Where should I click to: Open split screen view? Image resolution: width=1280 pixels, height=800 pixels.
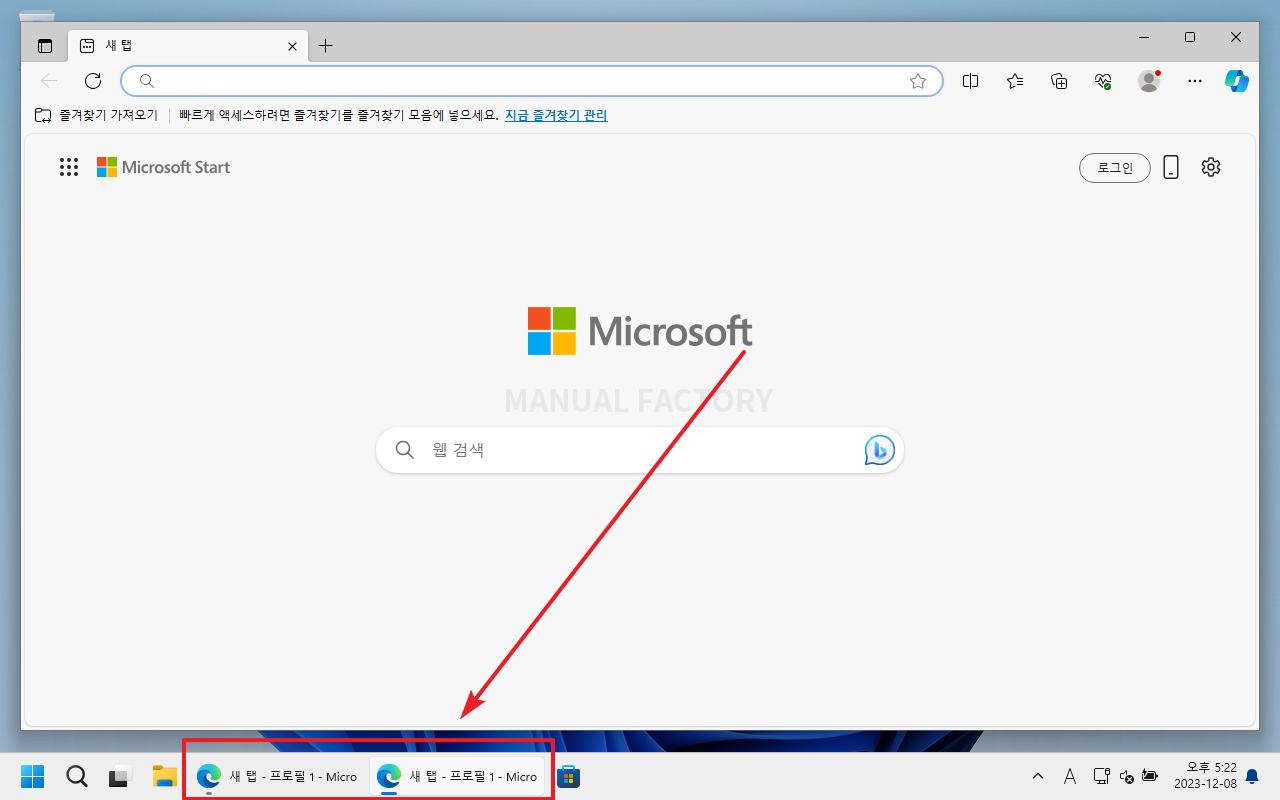tap(970, 81)
